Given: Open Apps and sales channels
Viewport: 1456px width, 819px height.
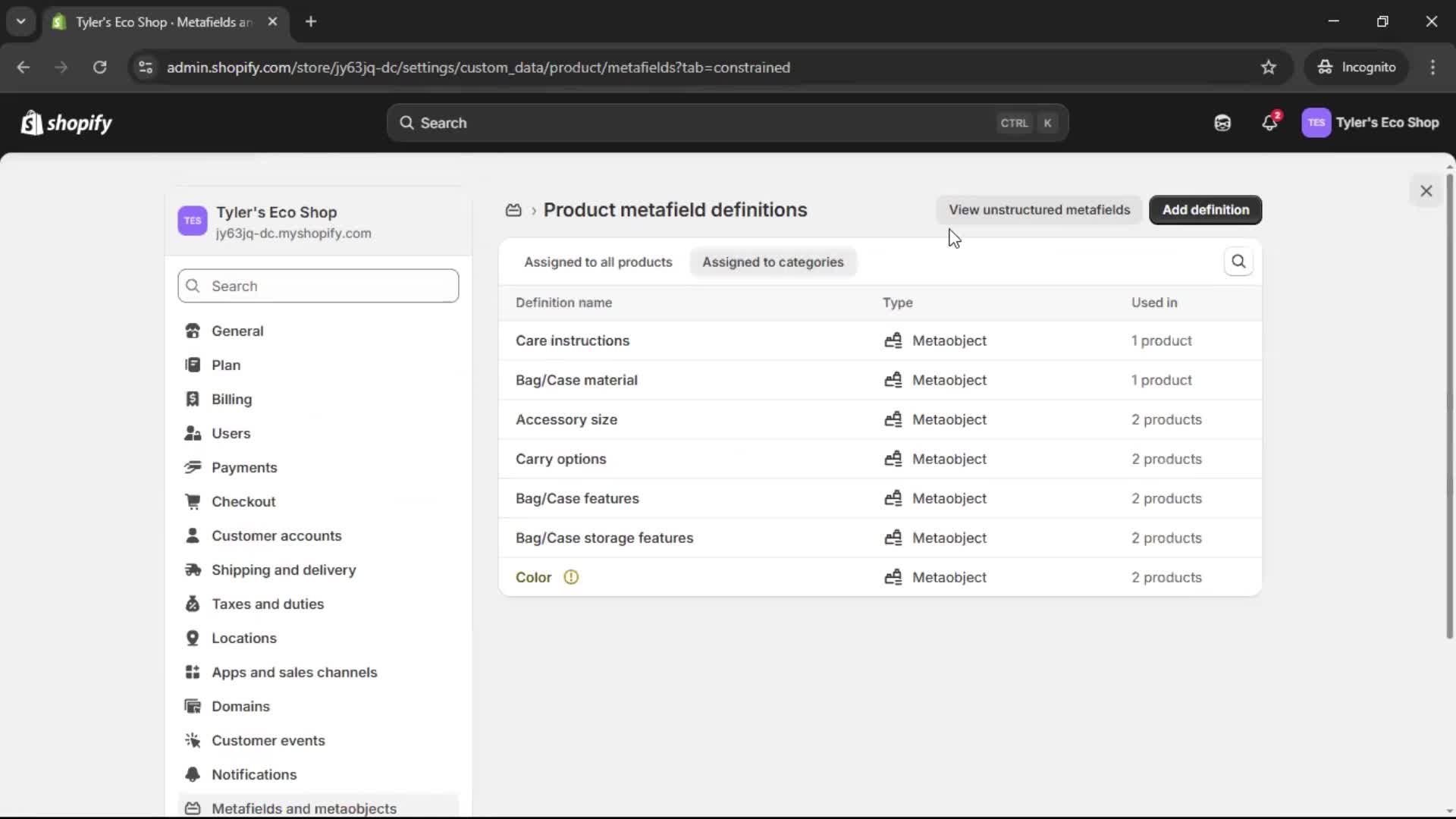Looking at the screenshot, I should click(295, 673).
